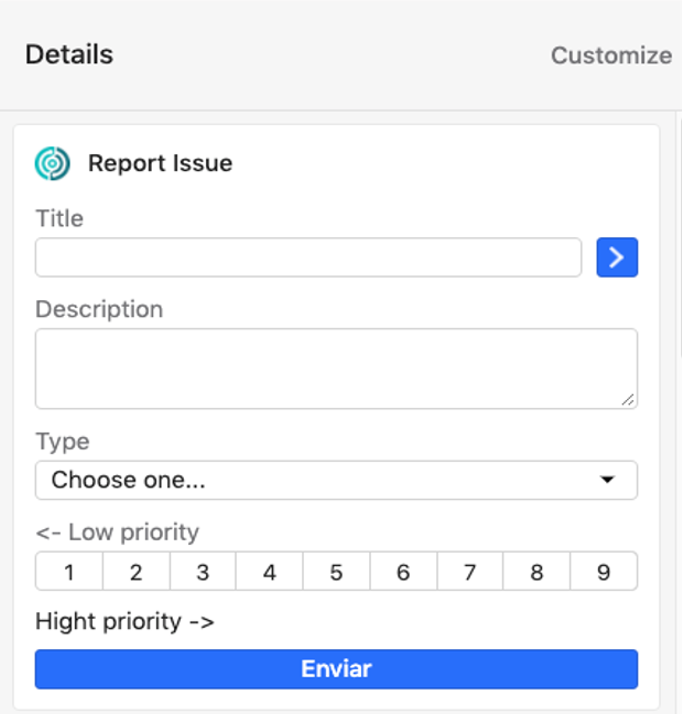Choose priority level 5

(x=336, y=572)
